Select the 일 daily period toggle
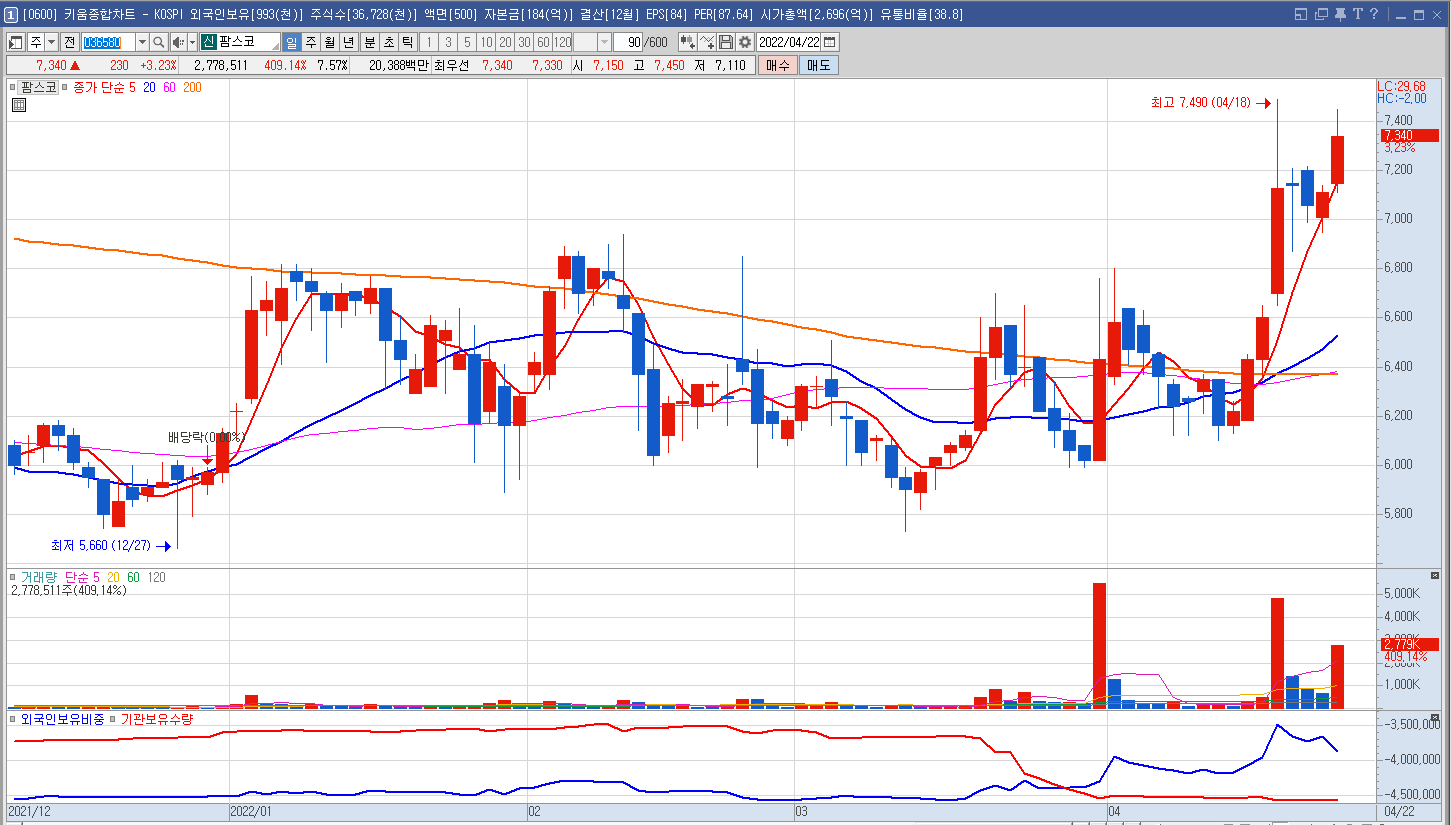This screenshot has height=825, width=1451. pyautogui.click(x=291, y=42)
